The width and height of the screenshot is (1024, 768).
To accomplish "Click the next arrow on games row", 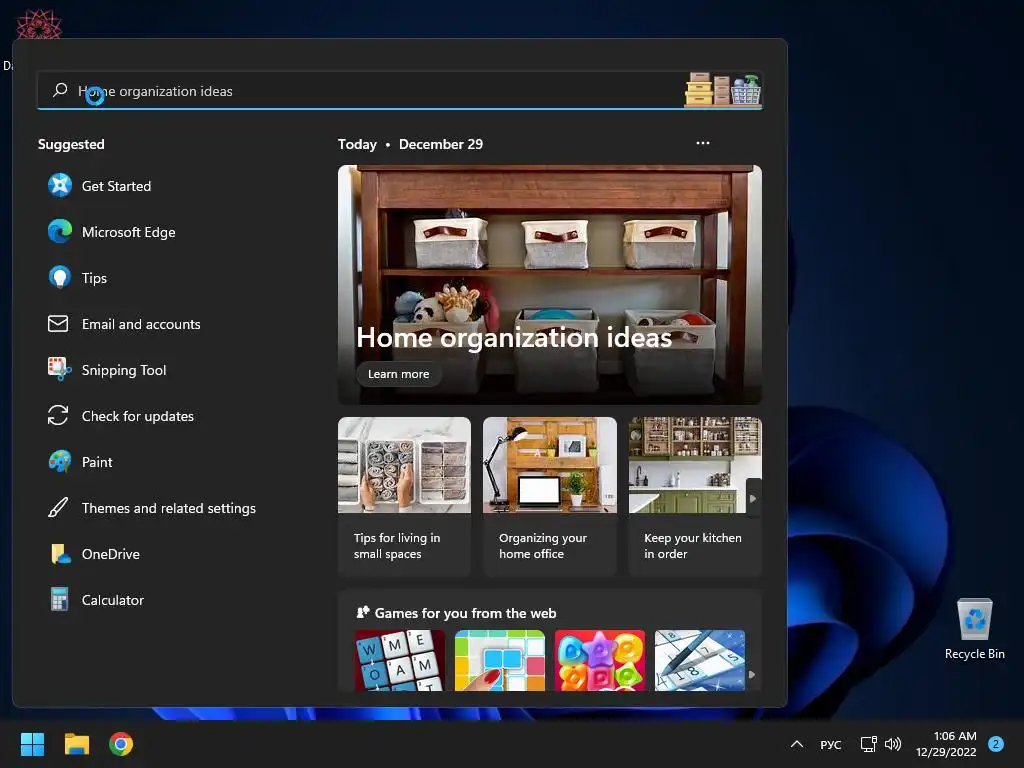I will click(x=752, y=675).
